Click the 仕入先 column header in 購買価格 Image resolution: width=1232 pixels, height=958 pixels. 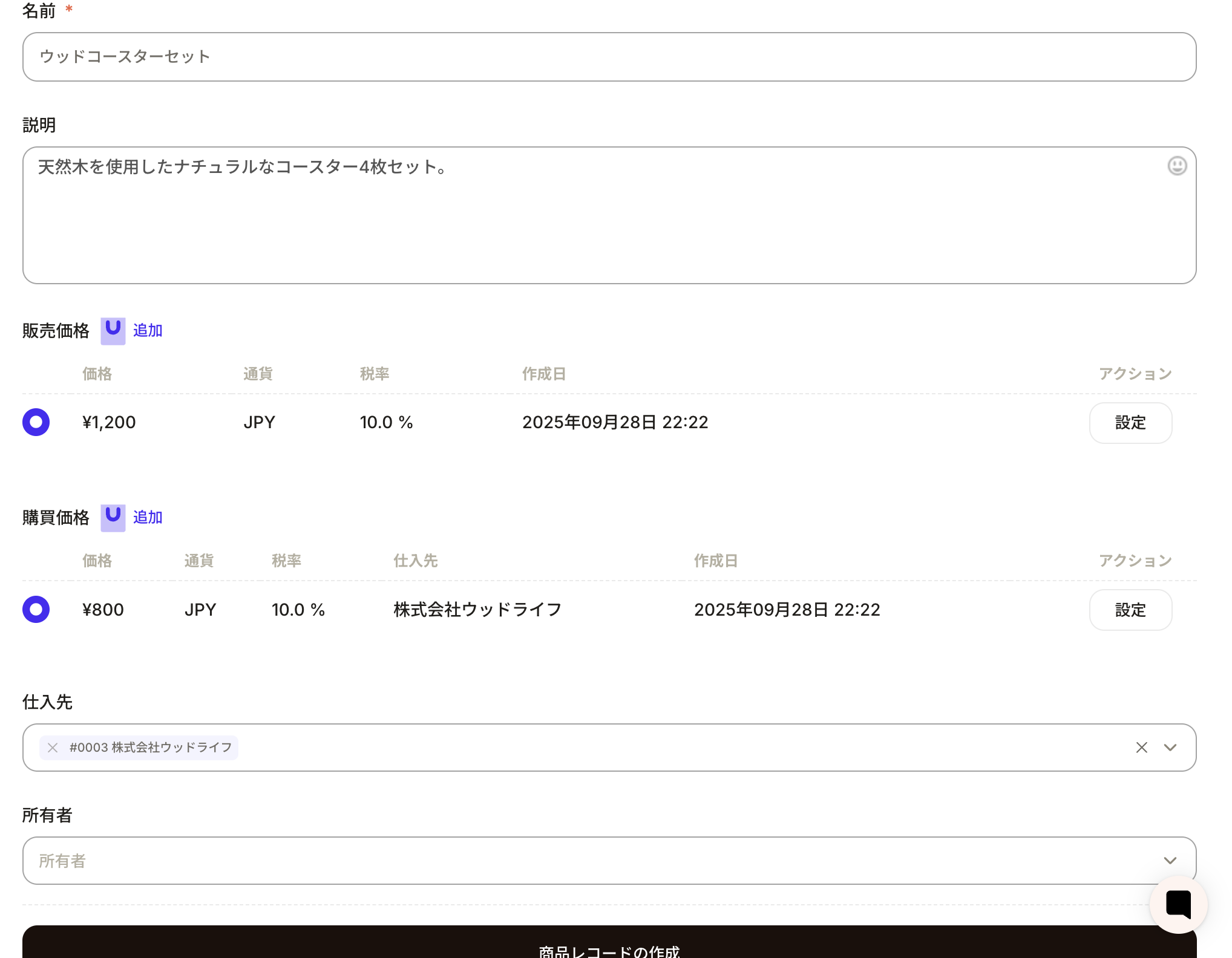(415, 561)
